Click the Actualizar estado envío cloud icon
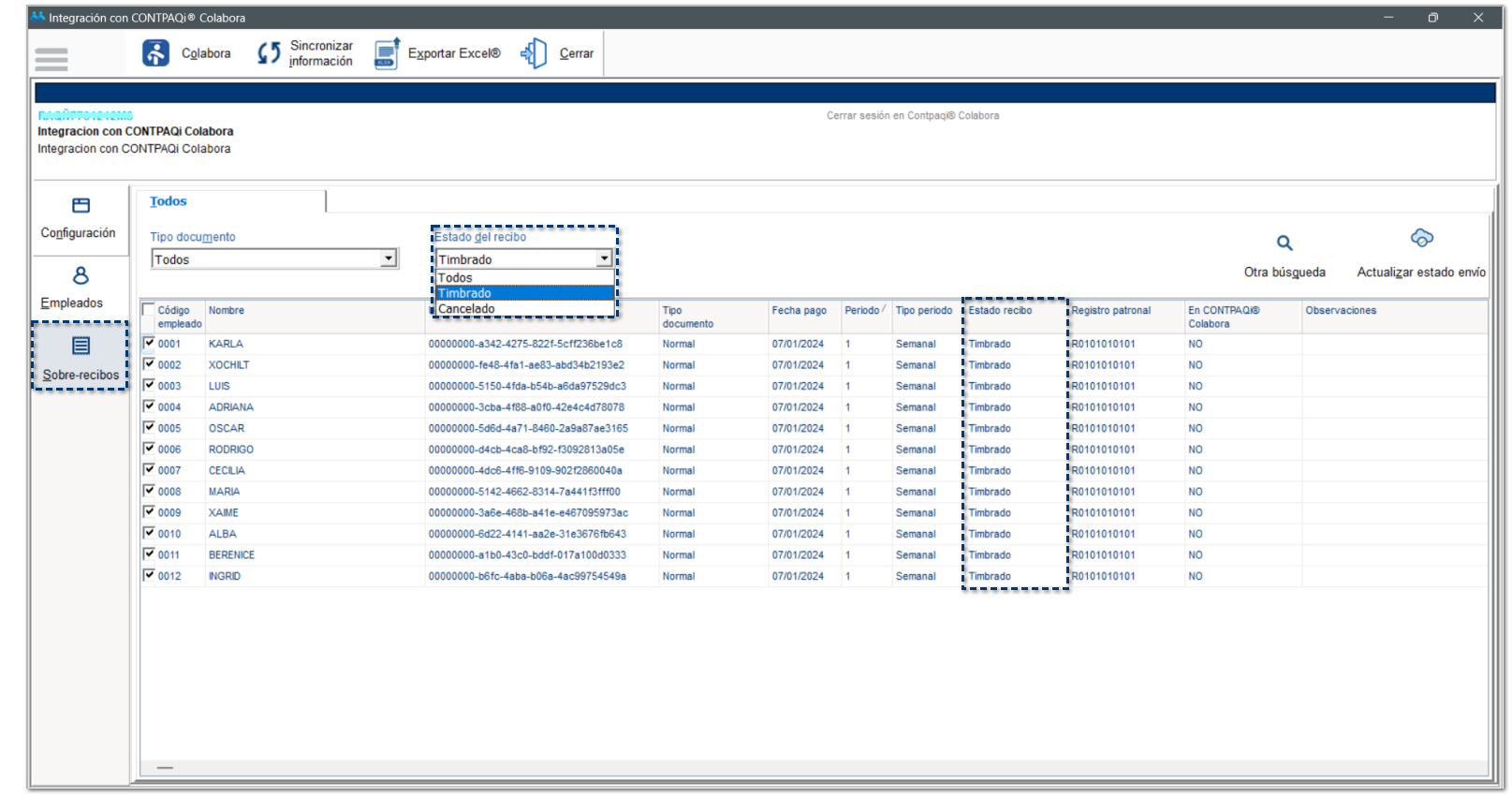 point(1421,239)
